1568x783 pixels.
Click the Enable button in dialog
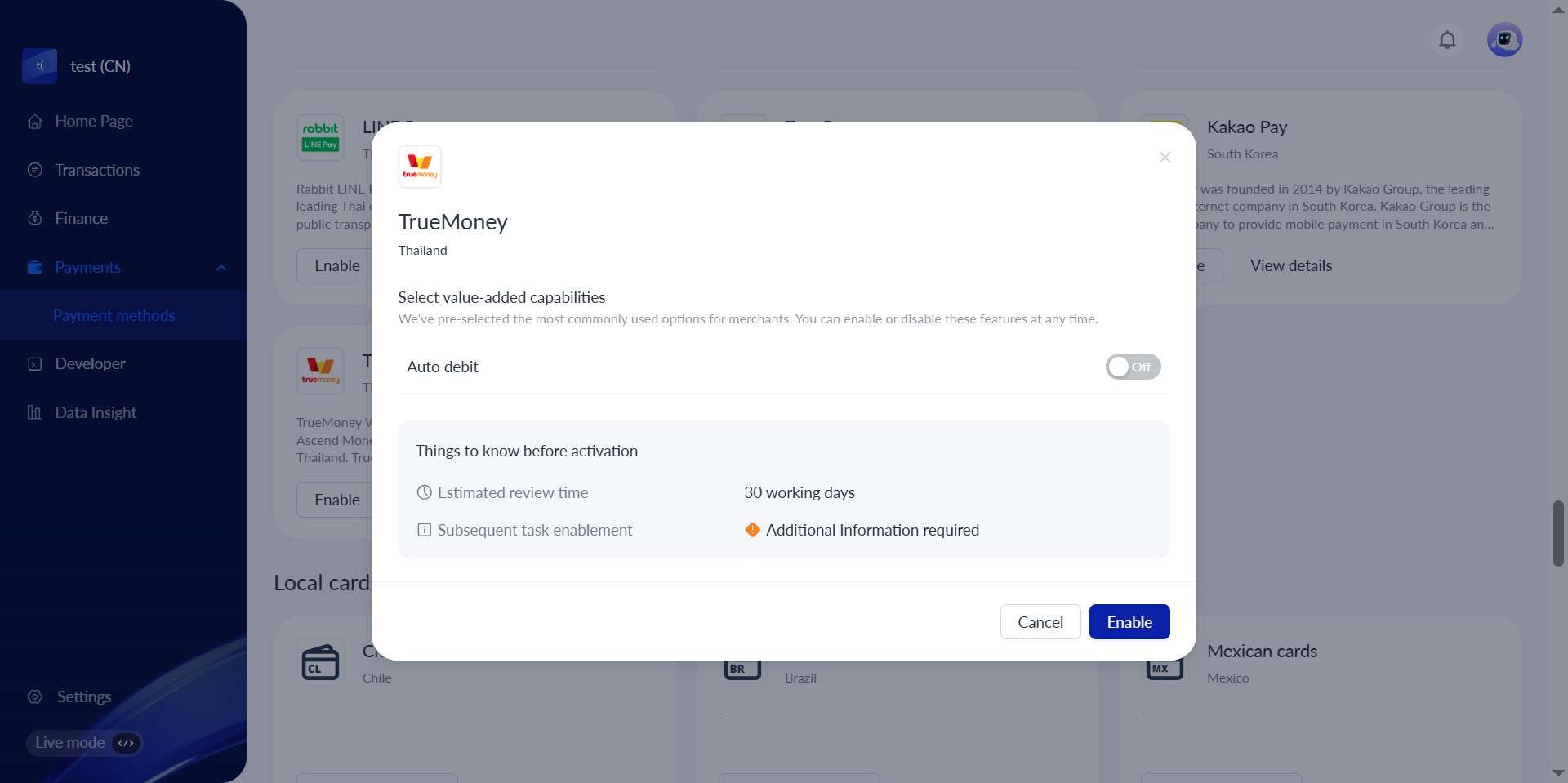point(1129,622)
